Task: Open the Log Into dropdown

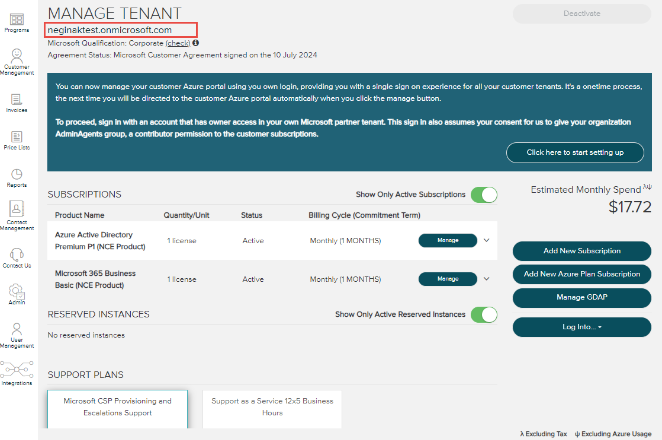Action: (580, 327)
